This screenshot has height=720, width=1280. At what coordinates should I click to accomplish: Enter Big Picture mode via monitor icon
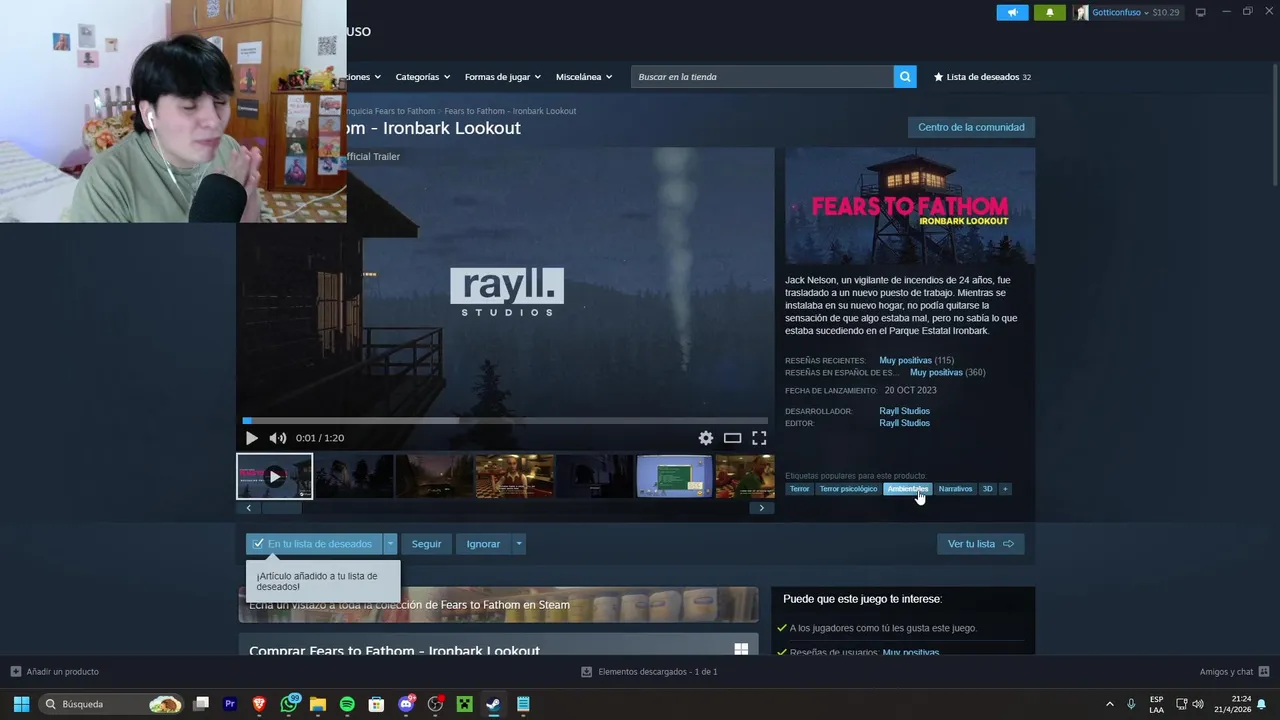(x=1201, y=13)
